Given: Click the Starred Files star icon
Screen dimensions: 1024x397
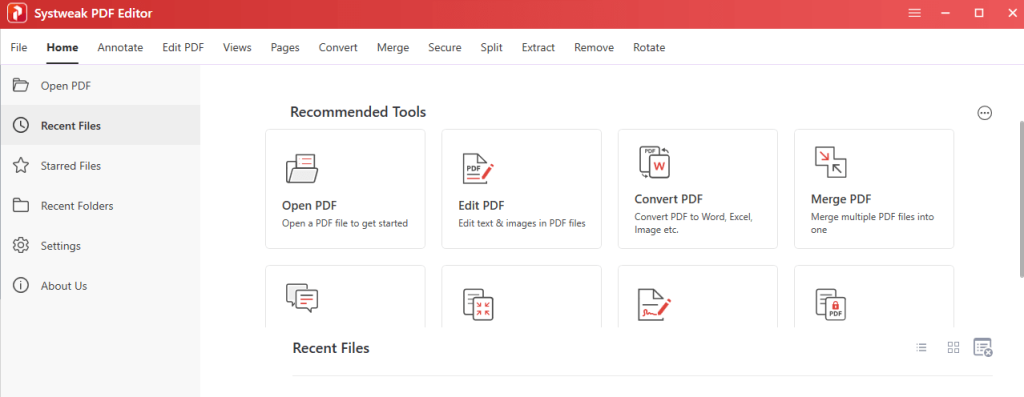Looking at the screenshot, I should [x=21, y=165].
